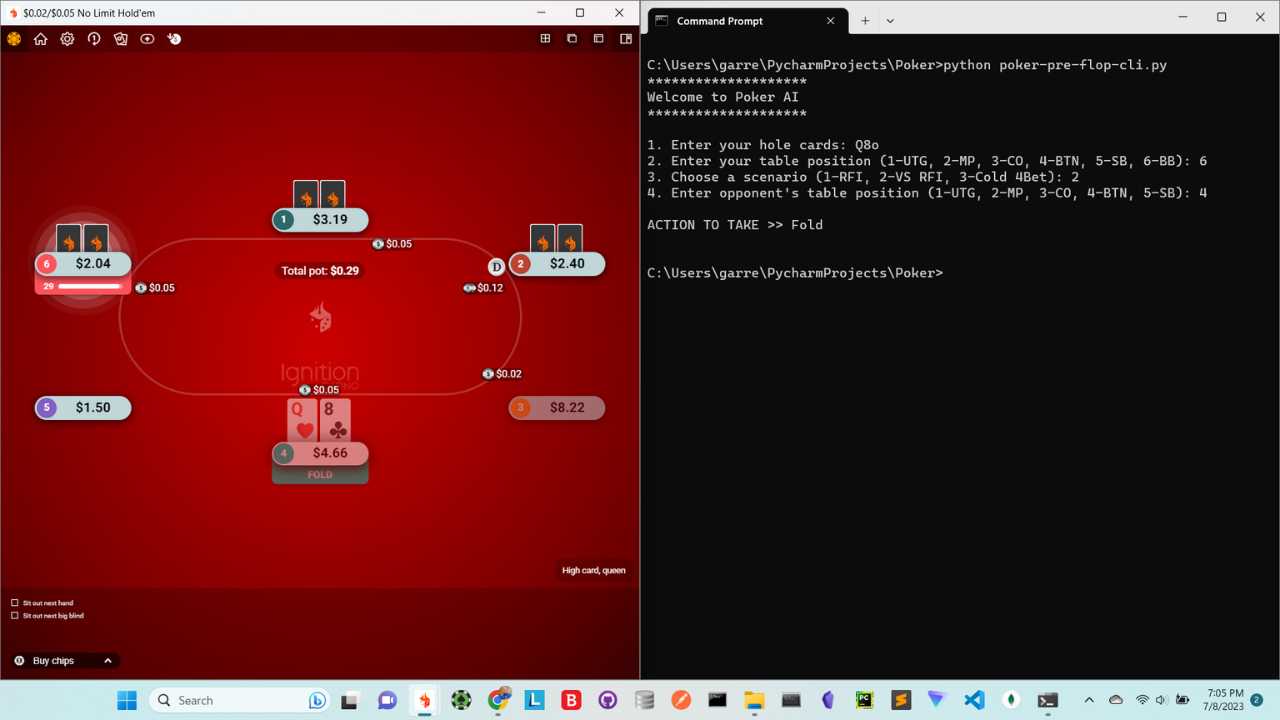Check Sit out next big blind
The height and width of the screenshot is (720, 1280).
15,616
